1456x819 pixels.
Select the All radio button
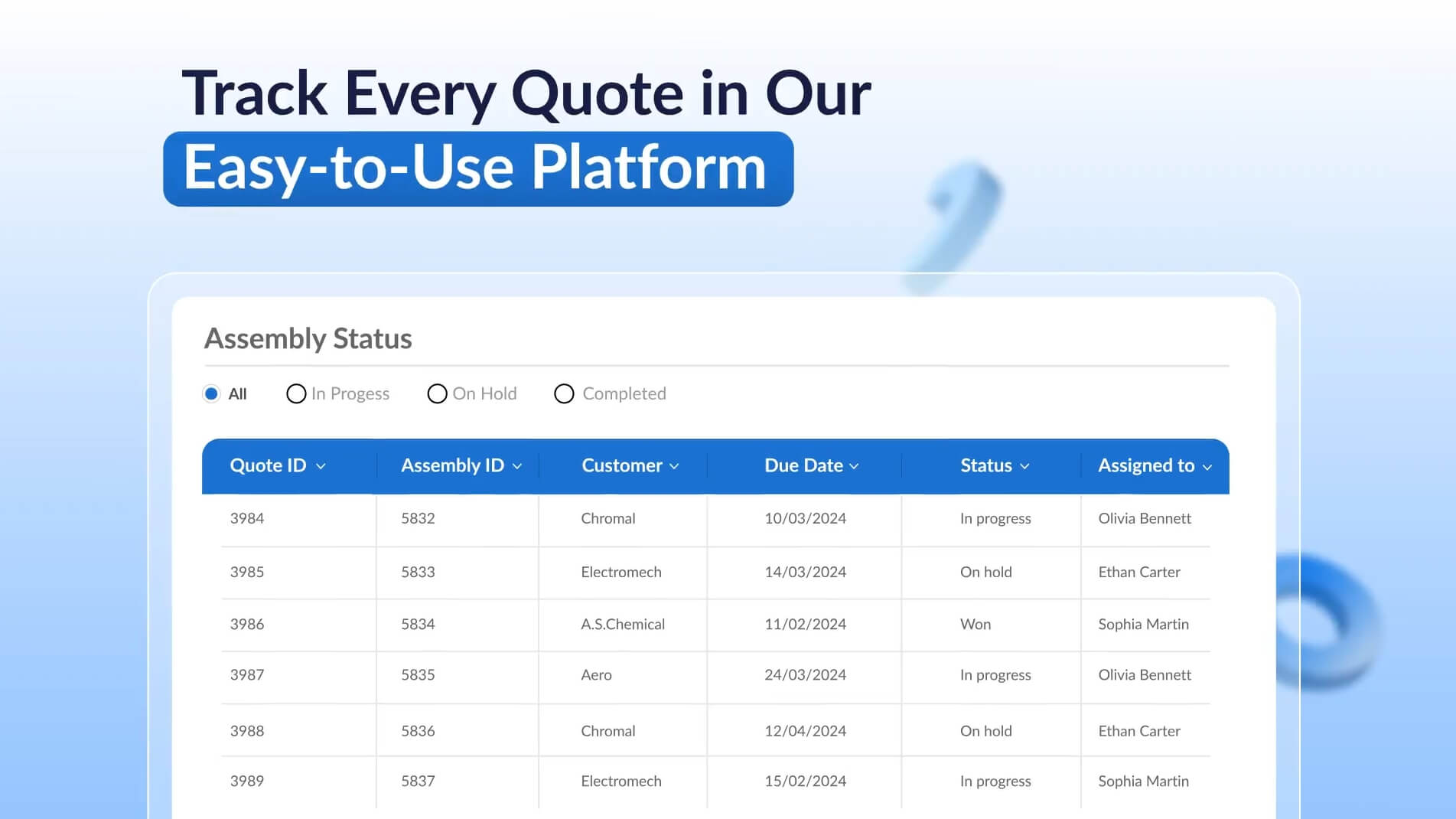(x=212, y=393)
